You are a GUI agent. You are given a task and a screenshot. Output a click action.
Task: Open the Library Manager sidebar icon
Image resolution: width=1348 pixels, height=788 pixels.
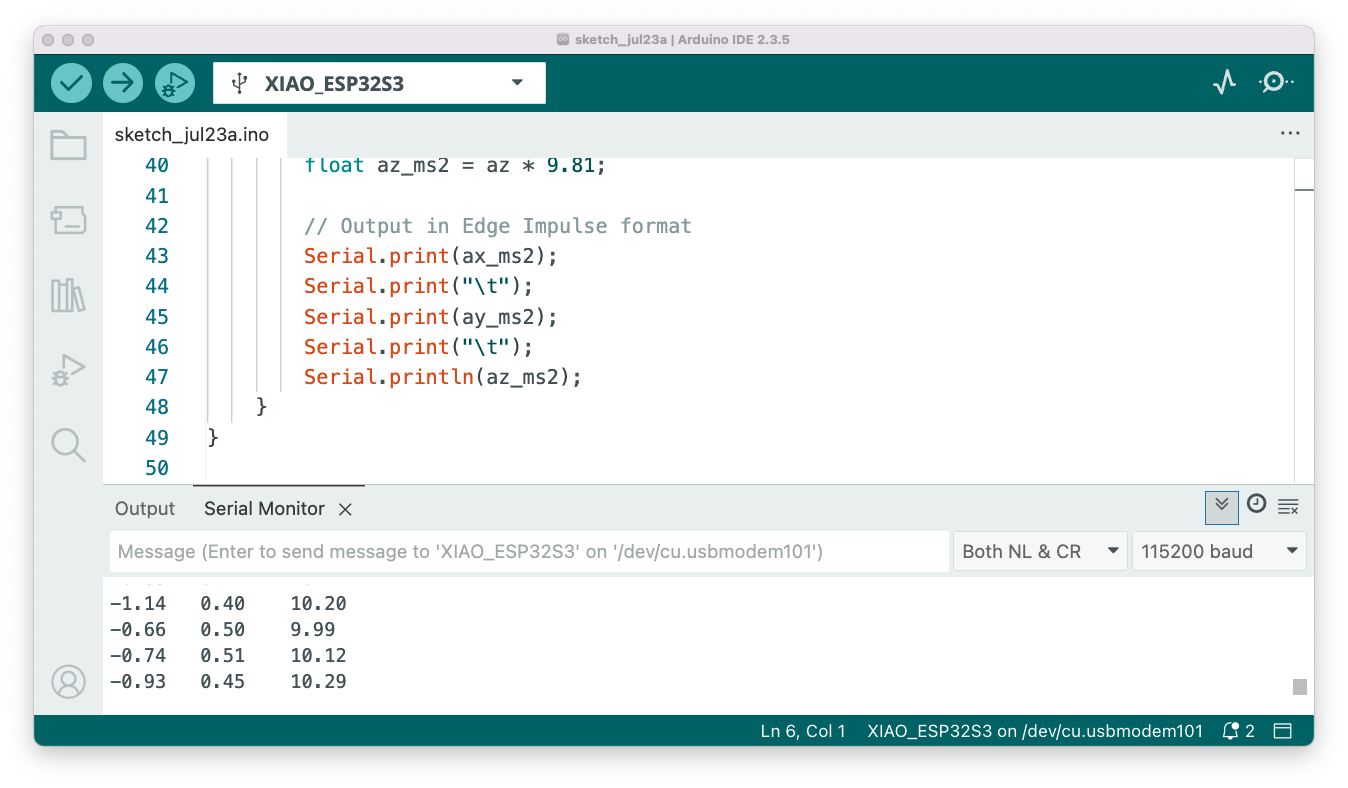[x=68, y=296]
